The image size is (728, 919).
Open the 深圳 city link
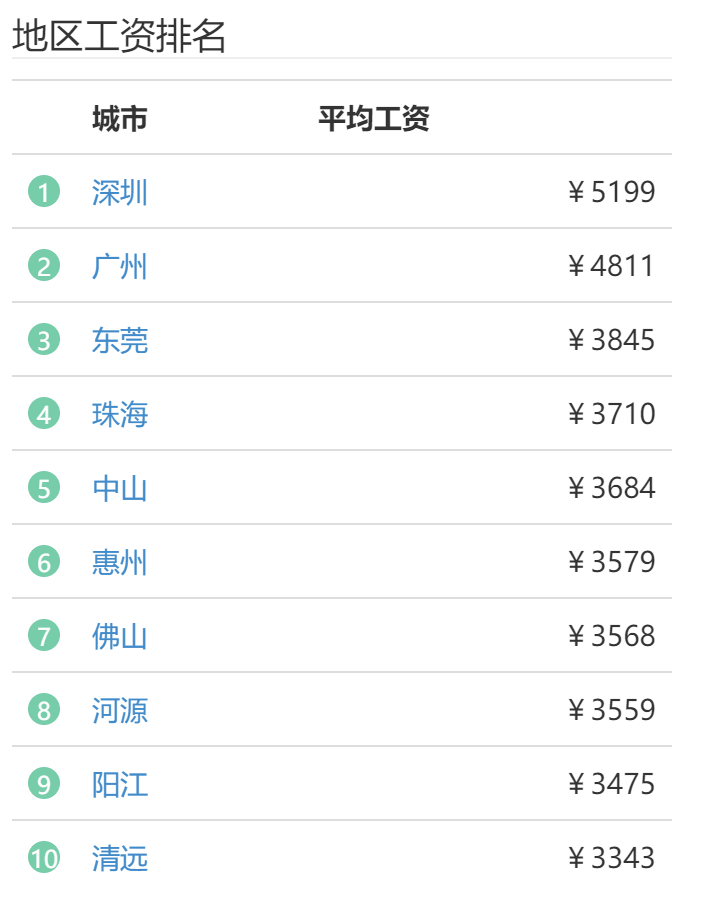pos(120,192)
